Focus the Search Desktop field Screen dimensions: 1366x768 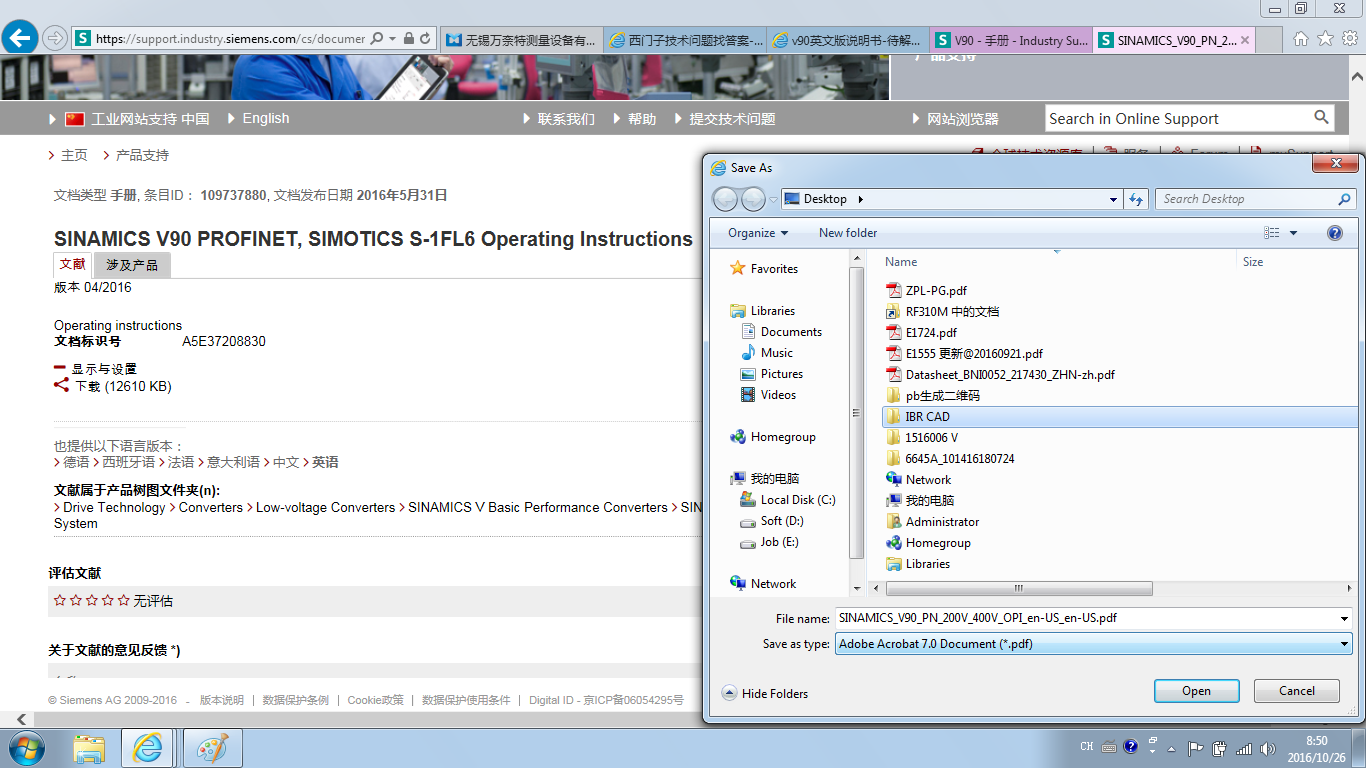[x=1246, y=199]
